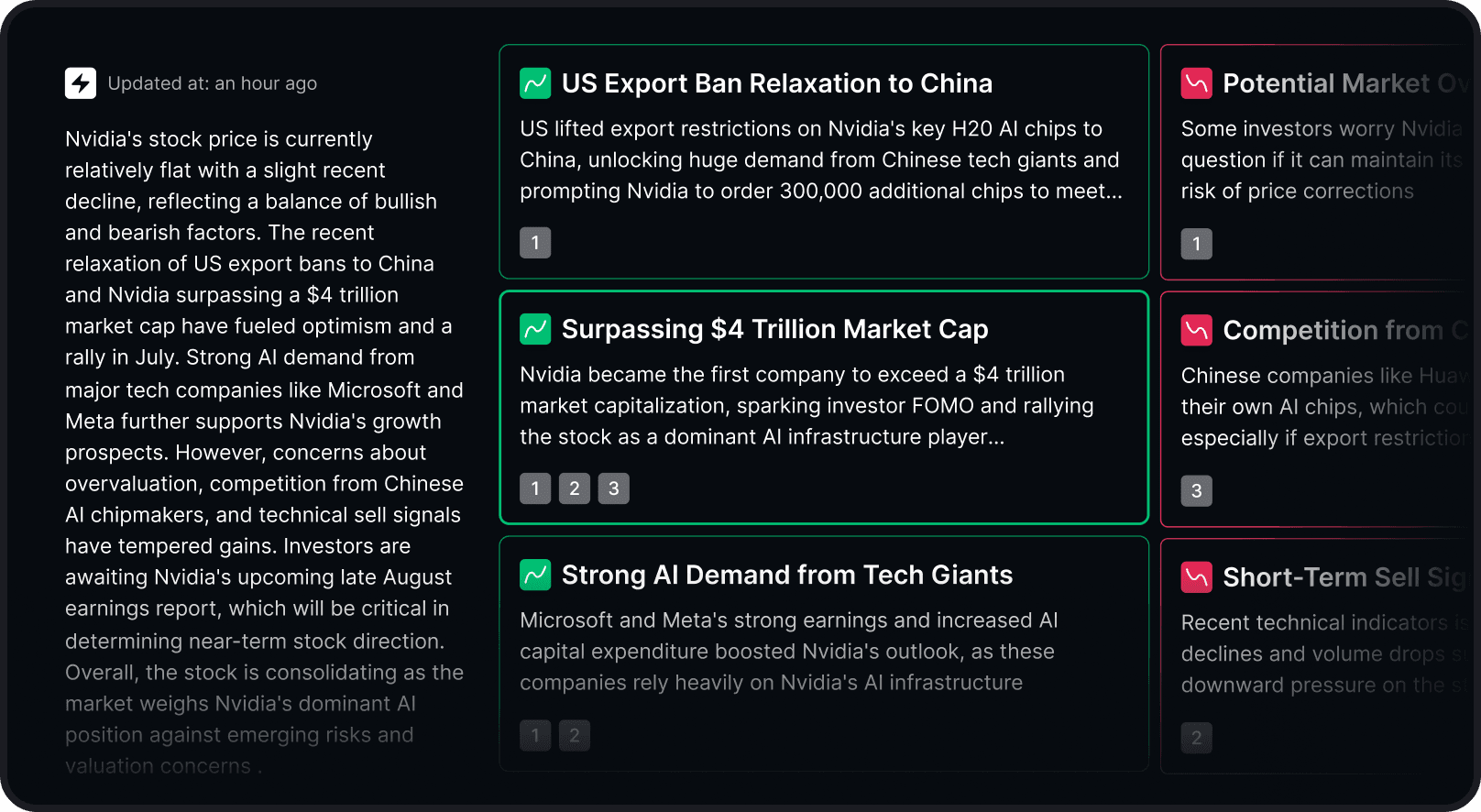This screenshot has width=1481, height=812.
Task: Open source 2 under Surpassing $4 Trillion card
Action: (x=575, y=488)
